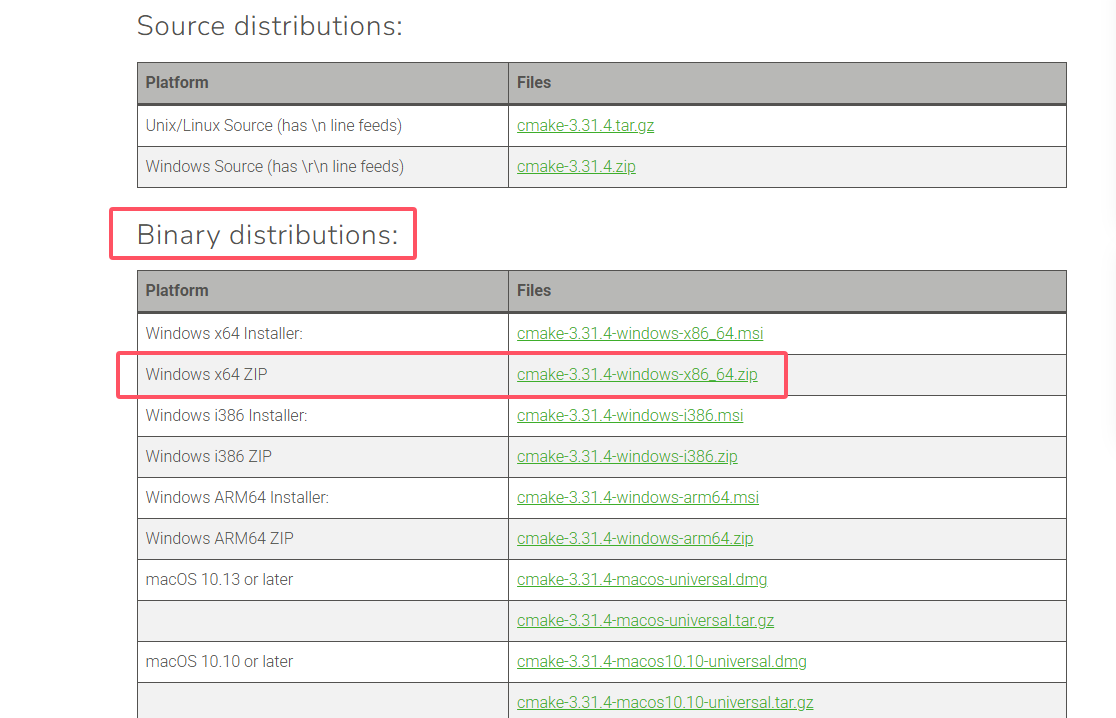Download cmake-3.31.4-windows-x86_64.zip archive
The height and width of the screenshot is (718, 1116).
tap(637, 374)
